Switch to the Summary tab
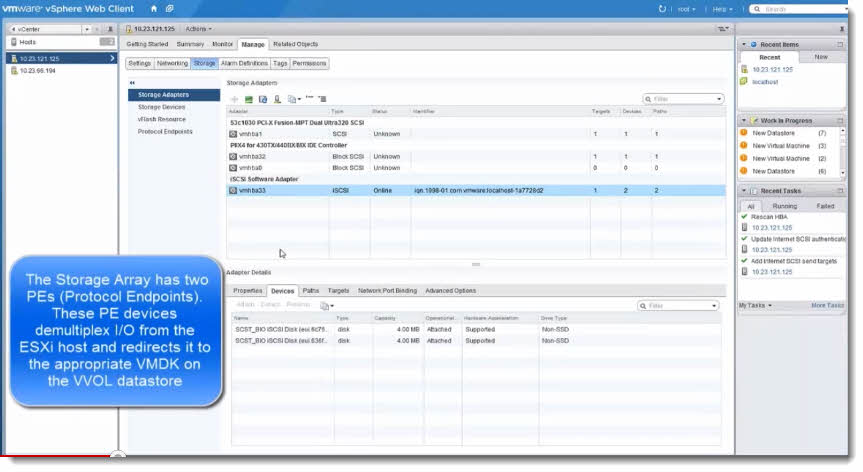The height and width of the screenshot is (472, 863). click(x=190, y=44)
